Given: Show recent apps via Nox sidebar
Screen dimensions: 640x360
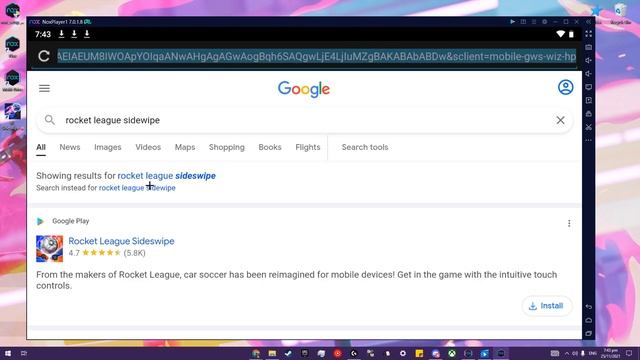Looking at the screenshot, I should coord(588,333).
